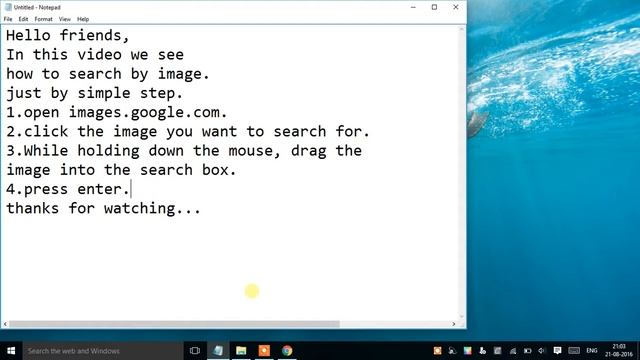Click the vertical scrollbar up arrow
The height and width of the screenshot is (360, 640).
click(462, 29)
